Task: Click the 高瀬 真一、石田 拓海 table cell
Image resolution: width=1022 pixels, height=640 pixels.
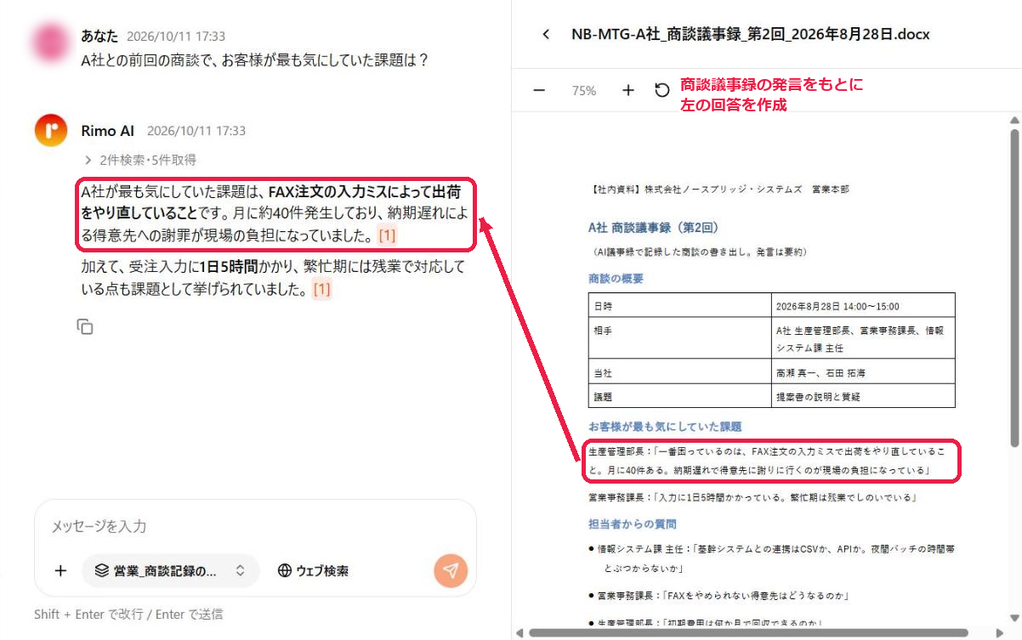Action: (863, 372)
